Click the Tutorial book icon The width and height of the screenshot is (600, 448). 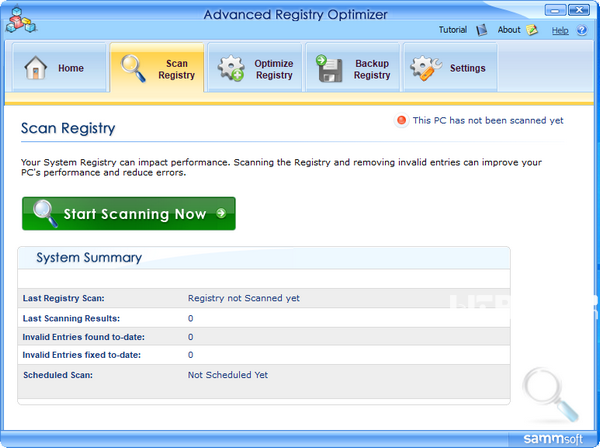(481, 30)
